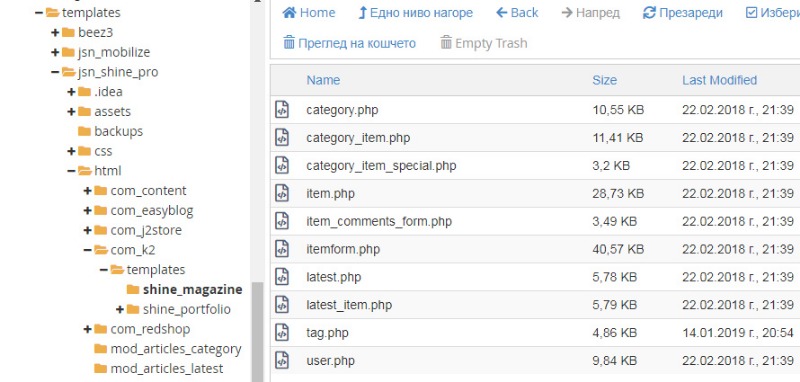Select file name latest_item.php
The height and width of the screenshot is (382, 800).
click(x=349, y=304)
